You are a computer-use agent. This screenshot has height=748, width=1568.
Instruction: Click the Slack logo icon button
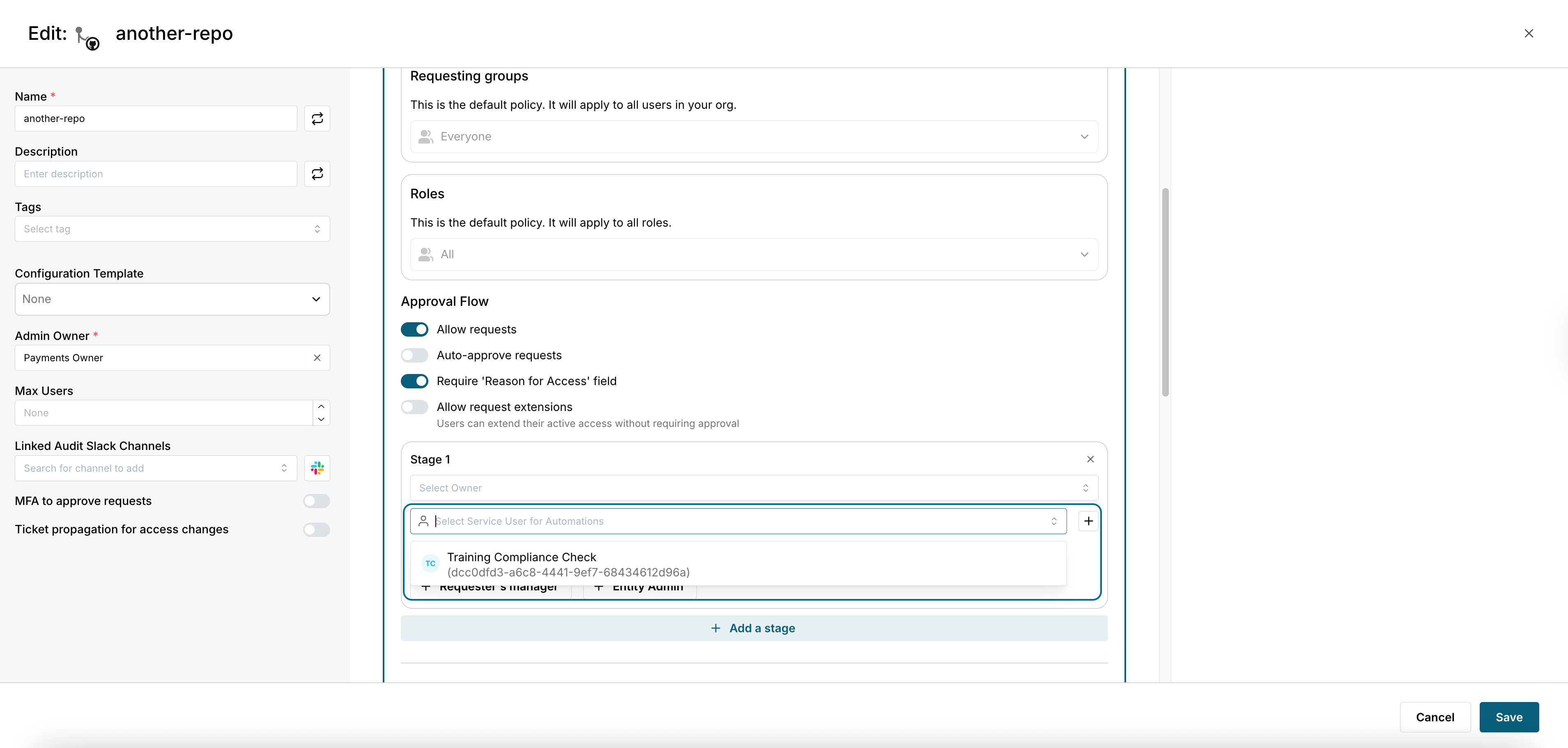click(x=317, y=468)
